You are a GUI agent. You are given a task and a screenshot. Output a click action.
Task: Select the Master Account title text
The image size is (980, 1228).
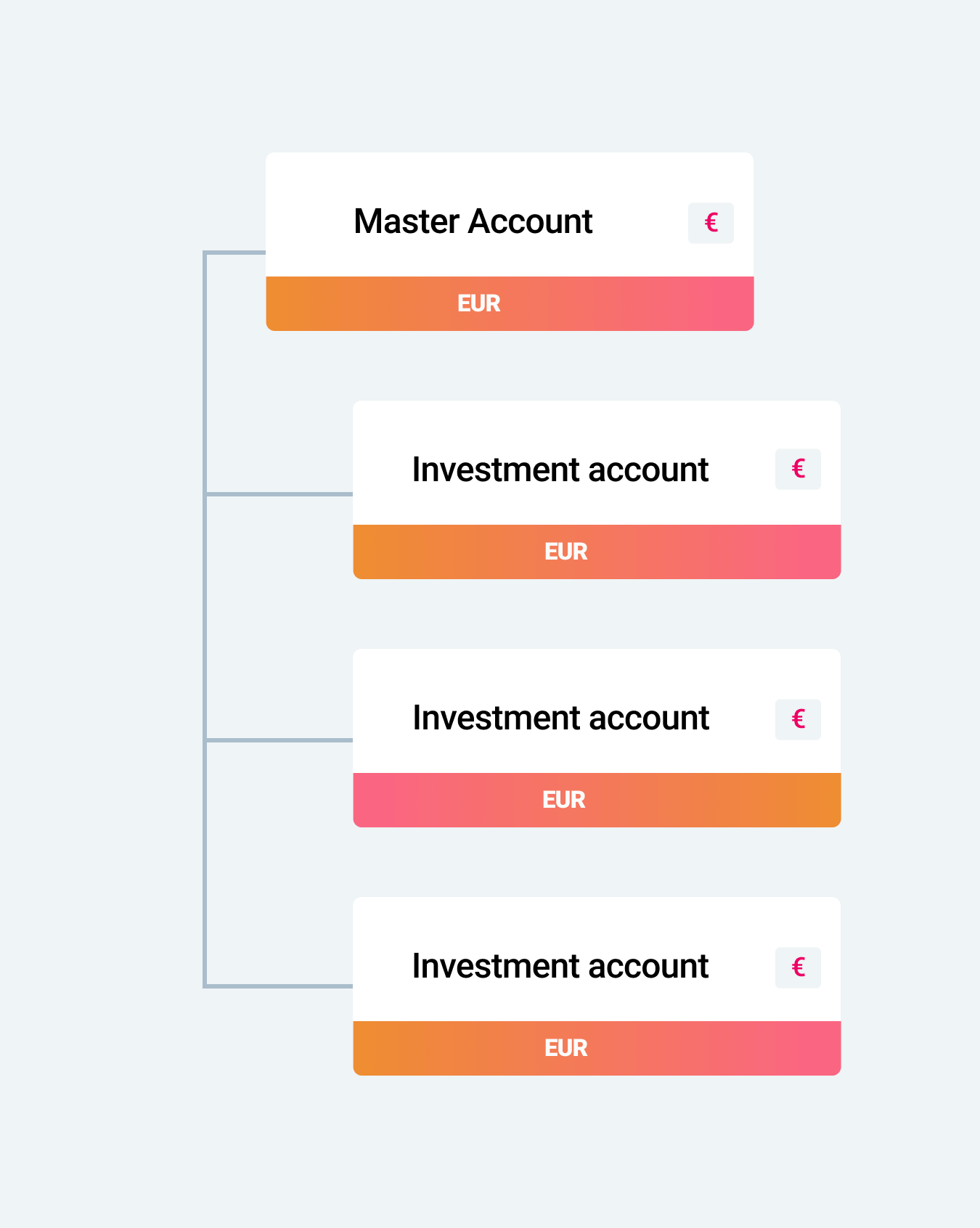pos(473,221)
